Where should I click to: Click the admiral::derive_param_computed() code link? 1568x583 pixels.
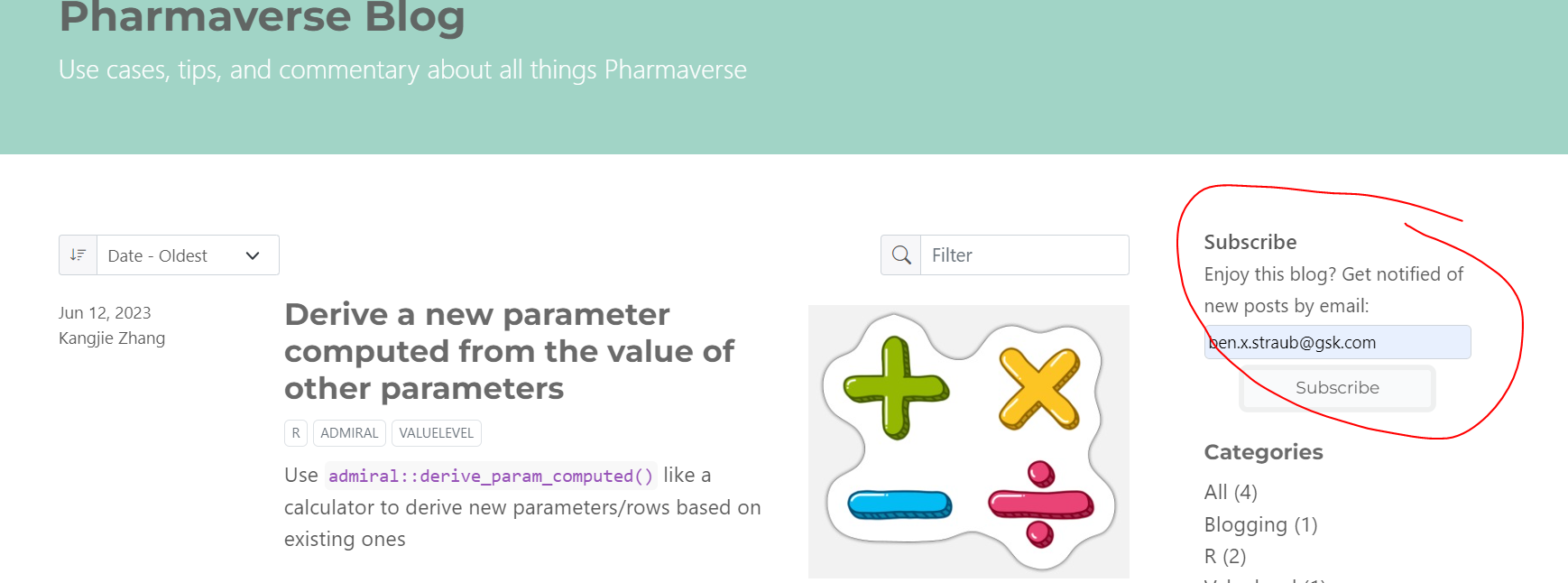coord(493,476)
